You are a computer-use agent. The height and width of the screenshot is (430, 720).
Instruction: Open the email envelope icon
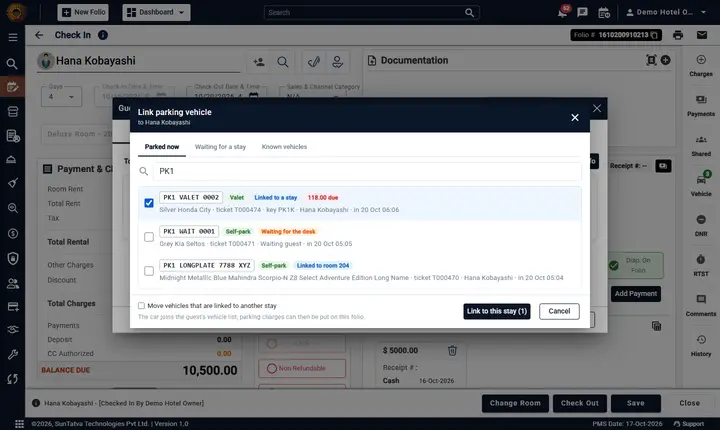click(x=702, y=35)
